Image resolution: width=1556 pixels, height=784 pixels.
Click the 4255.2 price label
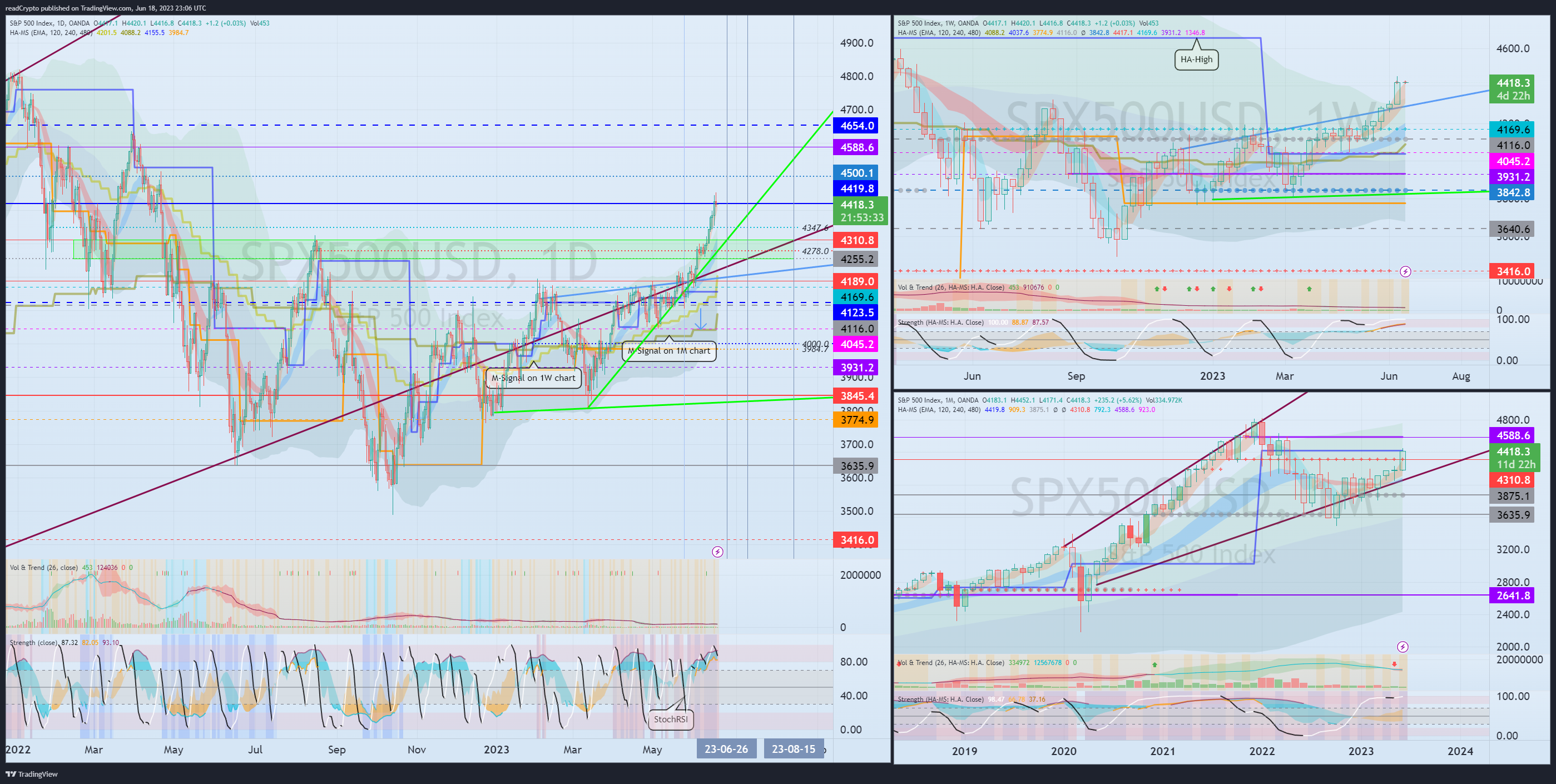pos(856,259)
